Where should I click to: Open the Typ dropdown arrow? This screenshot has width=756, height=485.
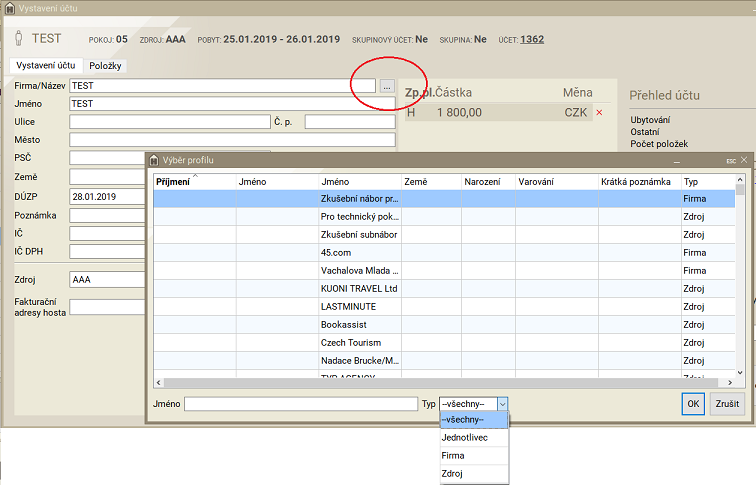(503, 404)
